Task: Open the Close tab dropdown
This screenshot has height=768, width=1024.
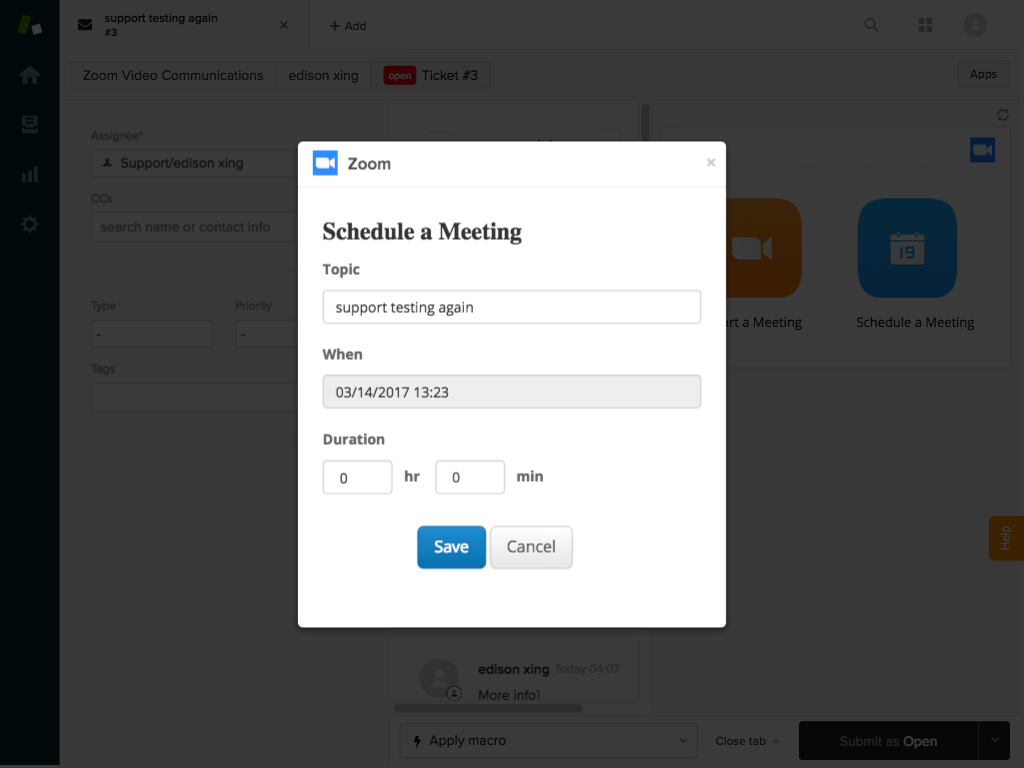Action: pos(747,741)
